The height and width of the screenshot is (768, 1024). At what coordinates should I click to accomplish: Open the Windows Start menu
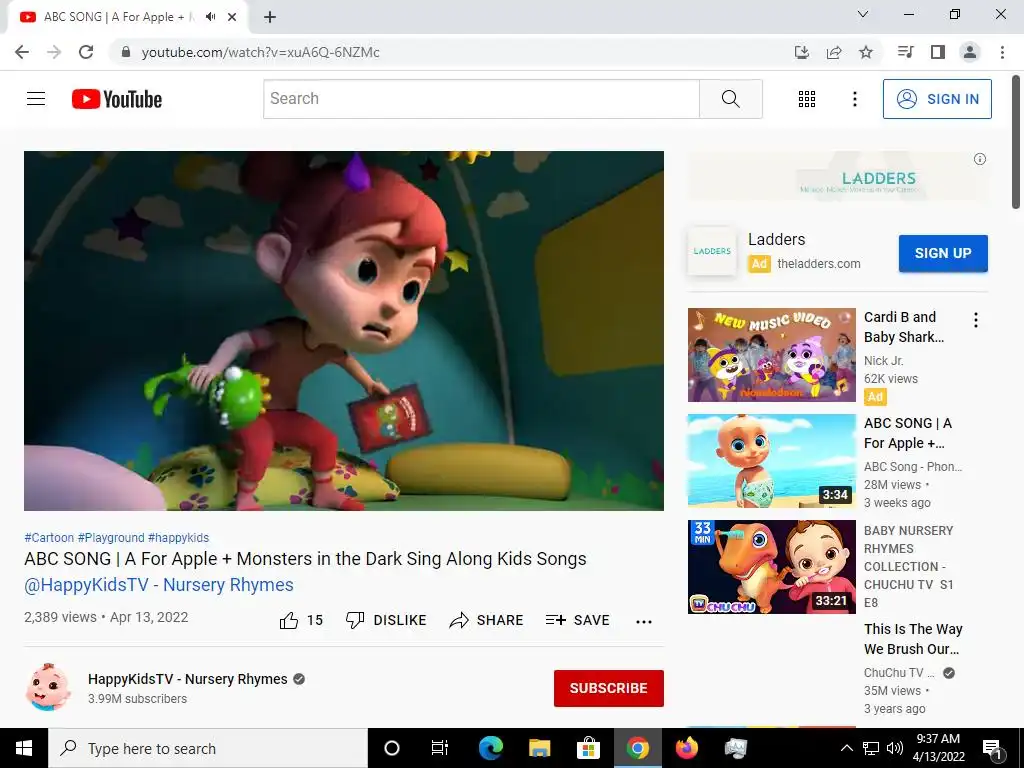pyautogui.click(x=24, y=748)
